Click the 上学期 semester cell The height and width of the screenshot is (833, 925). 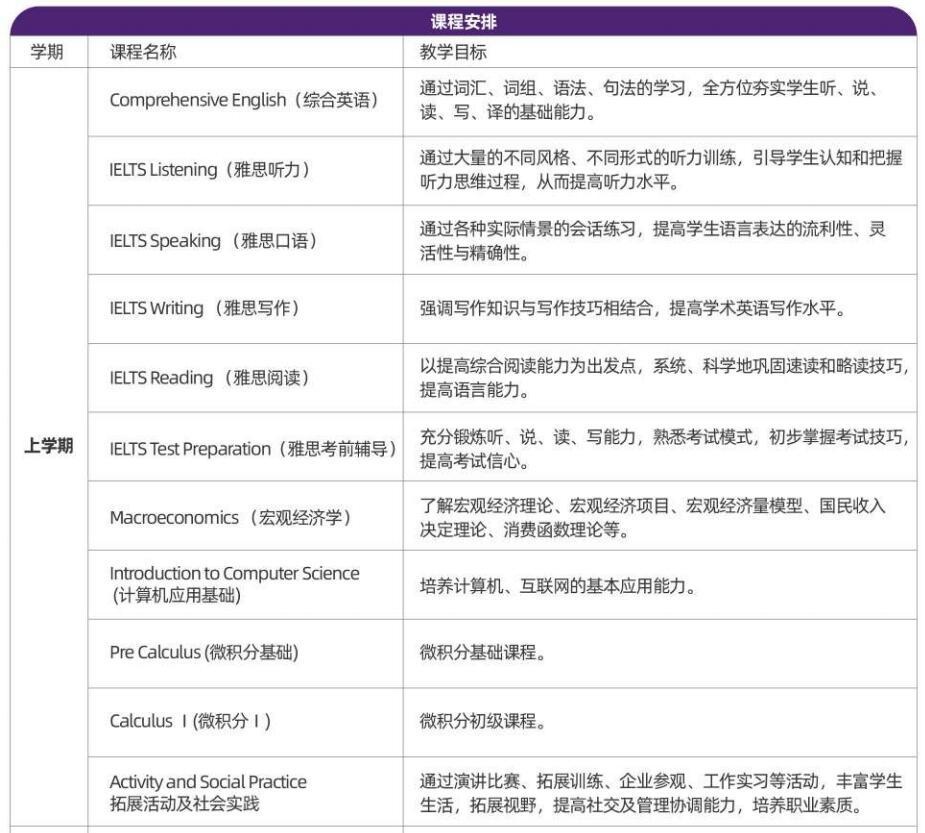point(48,446)
